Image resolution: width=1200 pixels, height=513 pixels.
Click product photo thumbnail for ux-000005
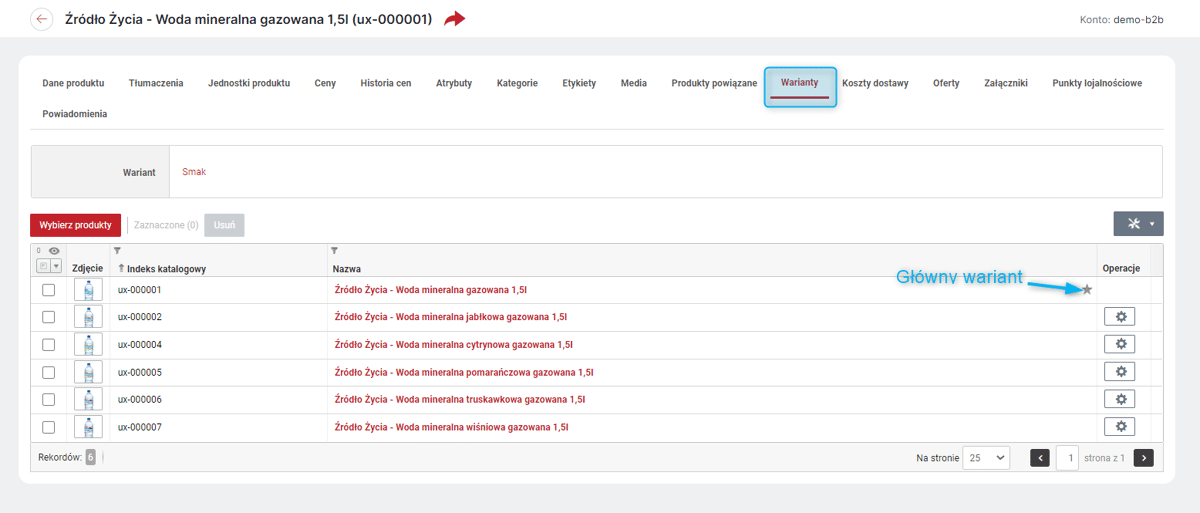point(88,372)
